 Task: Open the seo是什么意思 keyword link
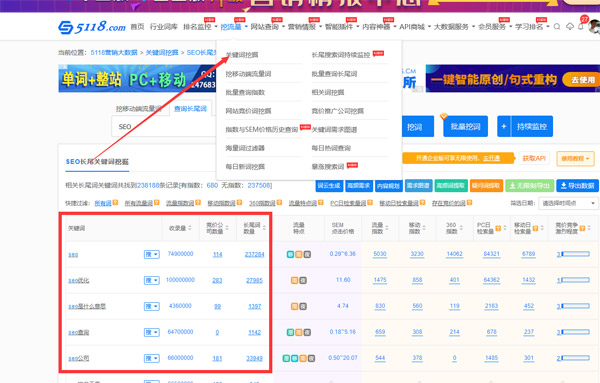coord(87,306)
